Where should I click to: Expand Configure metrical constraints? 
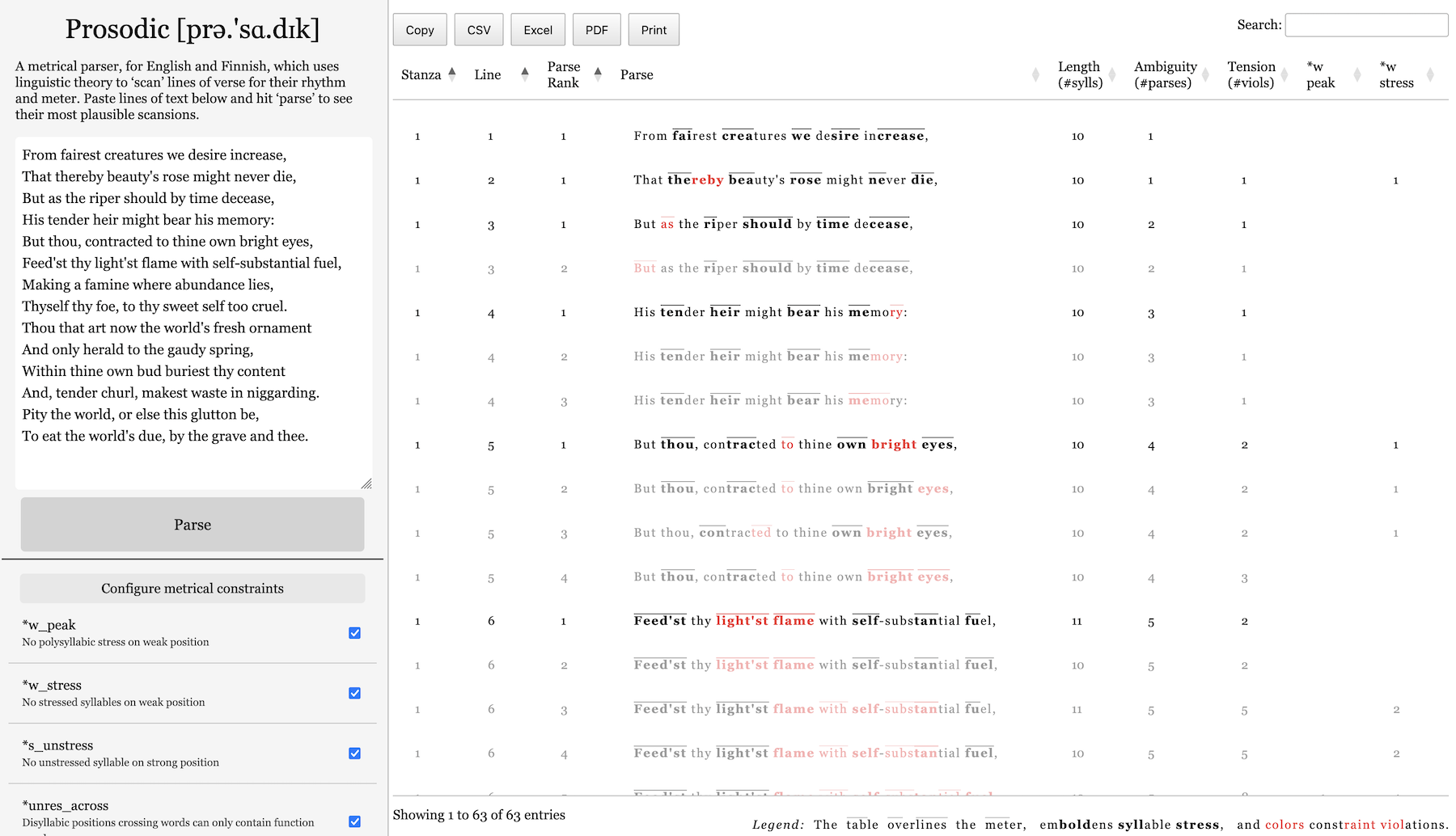[x=192, y=588]
